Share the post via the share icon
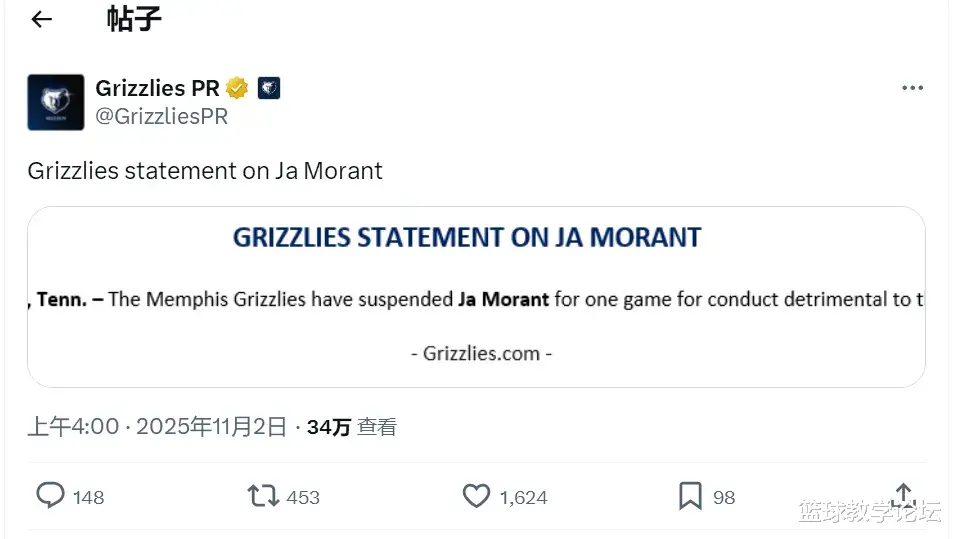Viewport: 954px width, 539px height. pyautogui.click(x=903, y=495)
